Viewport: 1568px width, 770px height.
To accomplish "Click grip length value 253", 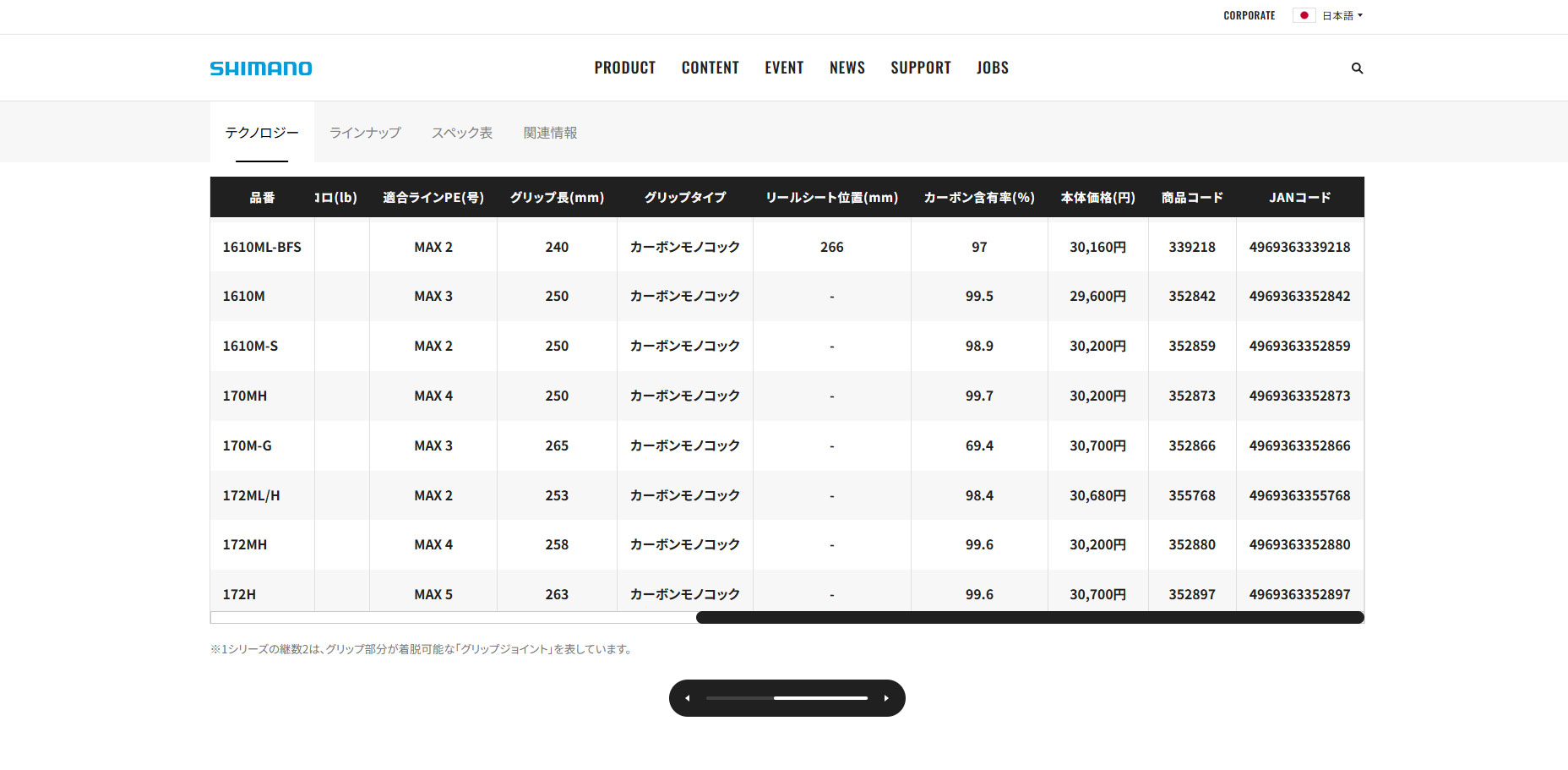I will [557, 495].
